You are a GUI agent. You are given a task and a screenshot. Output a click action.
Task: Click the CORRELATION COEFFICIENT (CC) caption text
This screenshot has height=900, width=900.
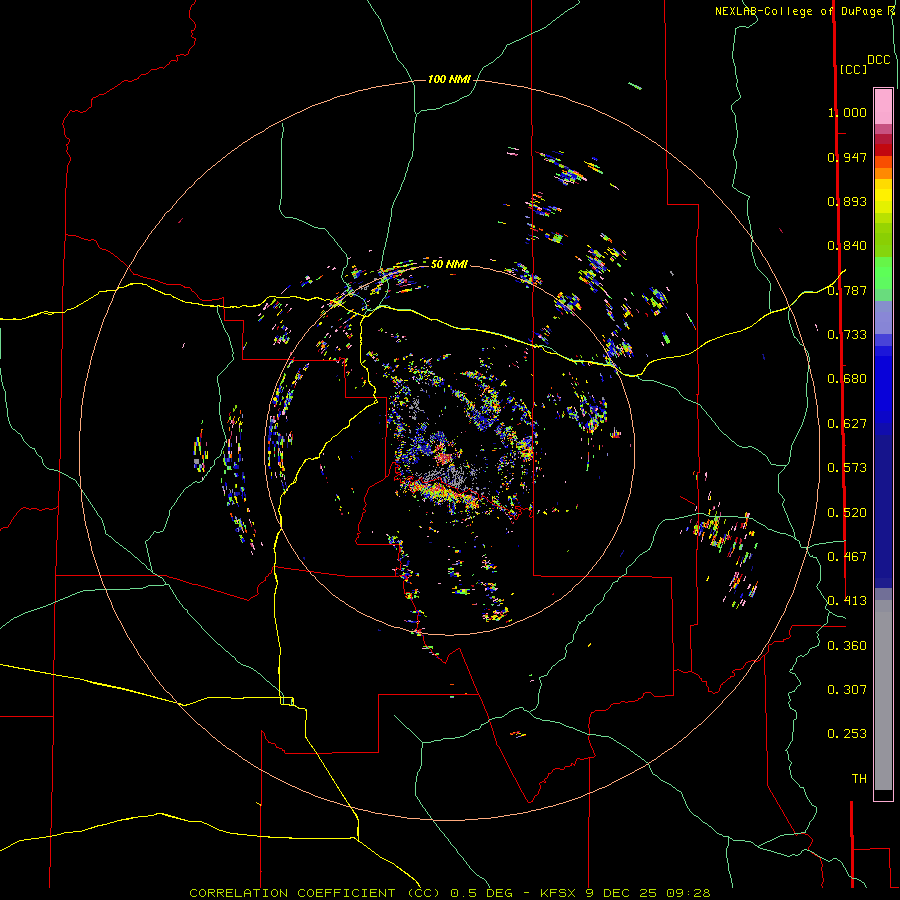click(315, 893)
